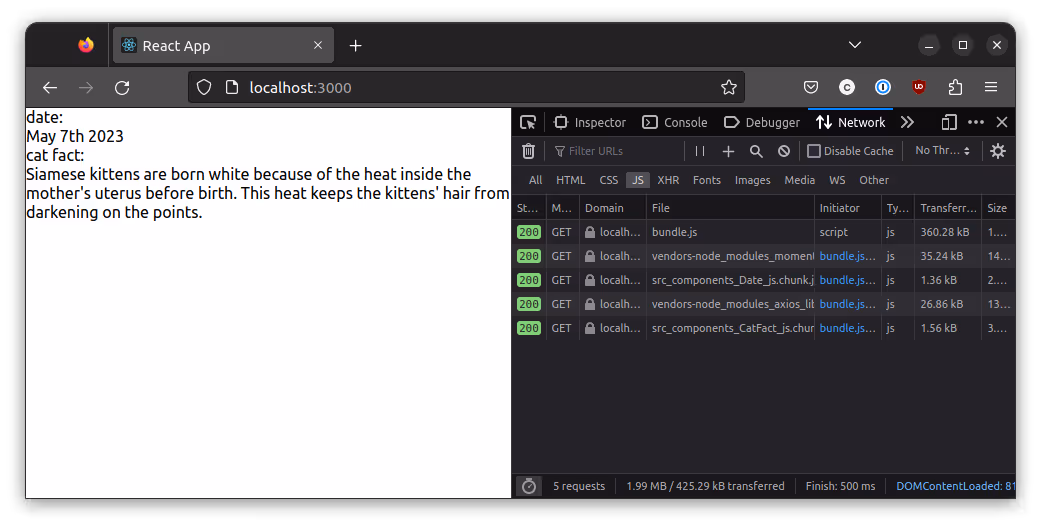Image resolution: width=1041 pixels, height=527 pixels.
Task: Click the Filter URLs input field
Action: point(617,151)
